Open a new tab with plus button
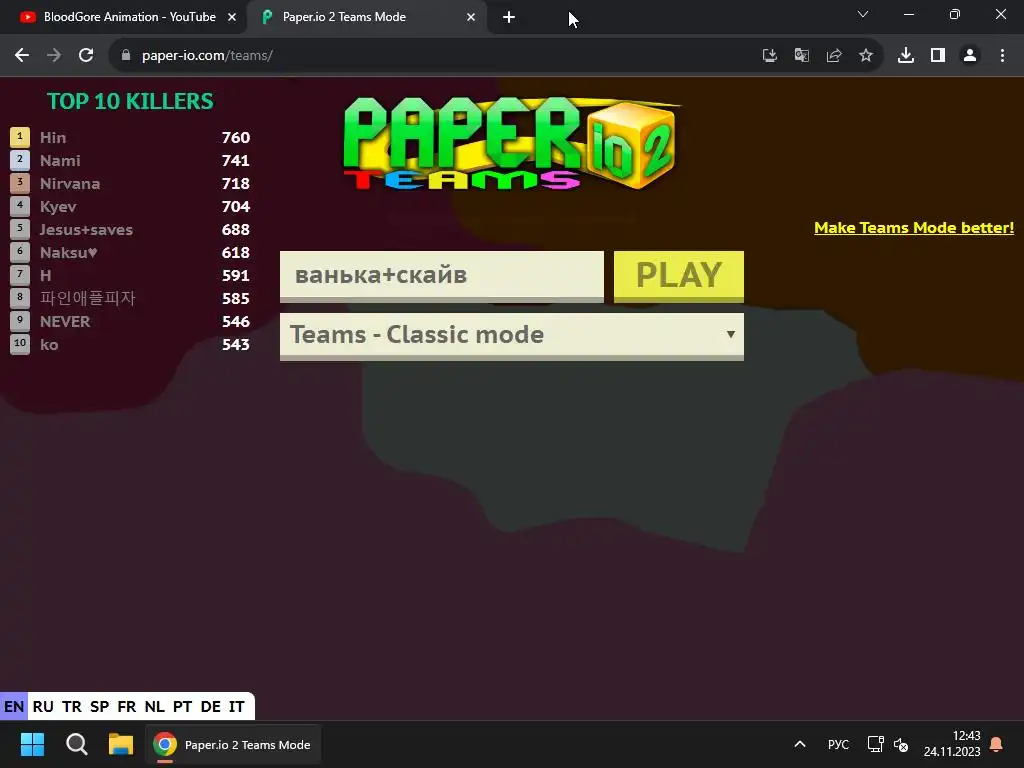The image size is (1024, 768). tap(509, 18)
